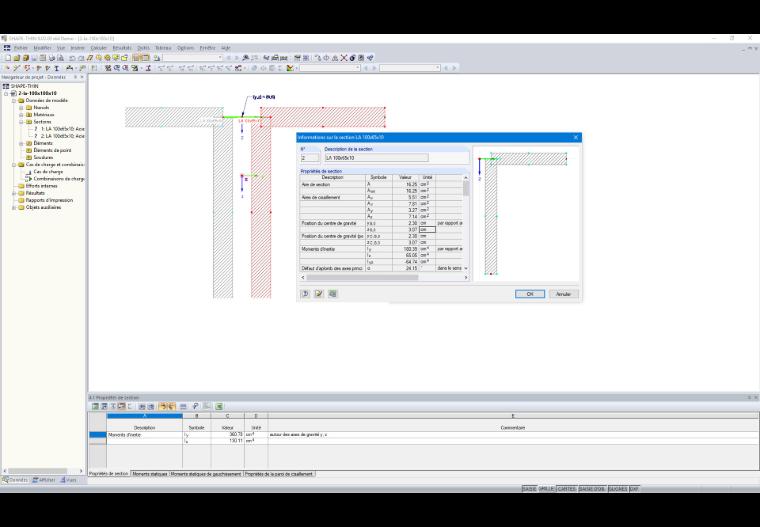This screenshot has width=760, height=527.
Task: Click the search icon in the table toolbar
Action: tap(195, 406)
